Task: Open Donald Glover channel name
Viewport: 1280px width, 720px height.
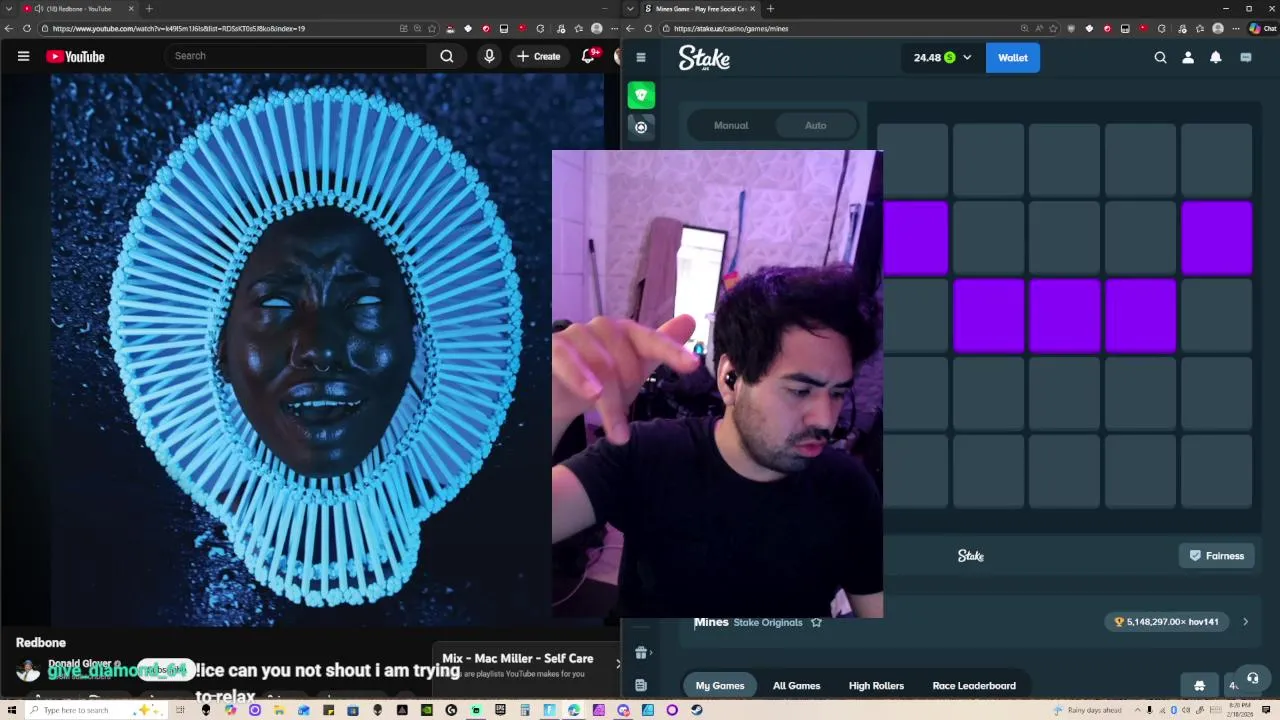Action: point(80,663)
